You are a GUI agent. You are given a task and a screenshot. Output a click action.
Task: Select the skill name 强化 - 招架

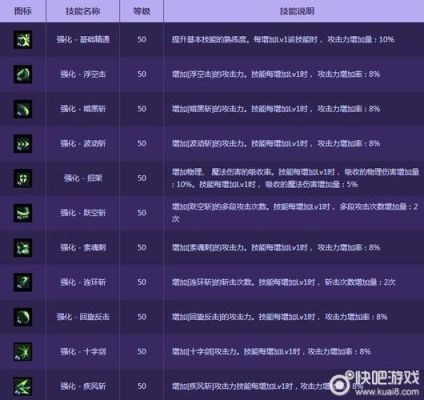click(83, 178)
